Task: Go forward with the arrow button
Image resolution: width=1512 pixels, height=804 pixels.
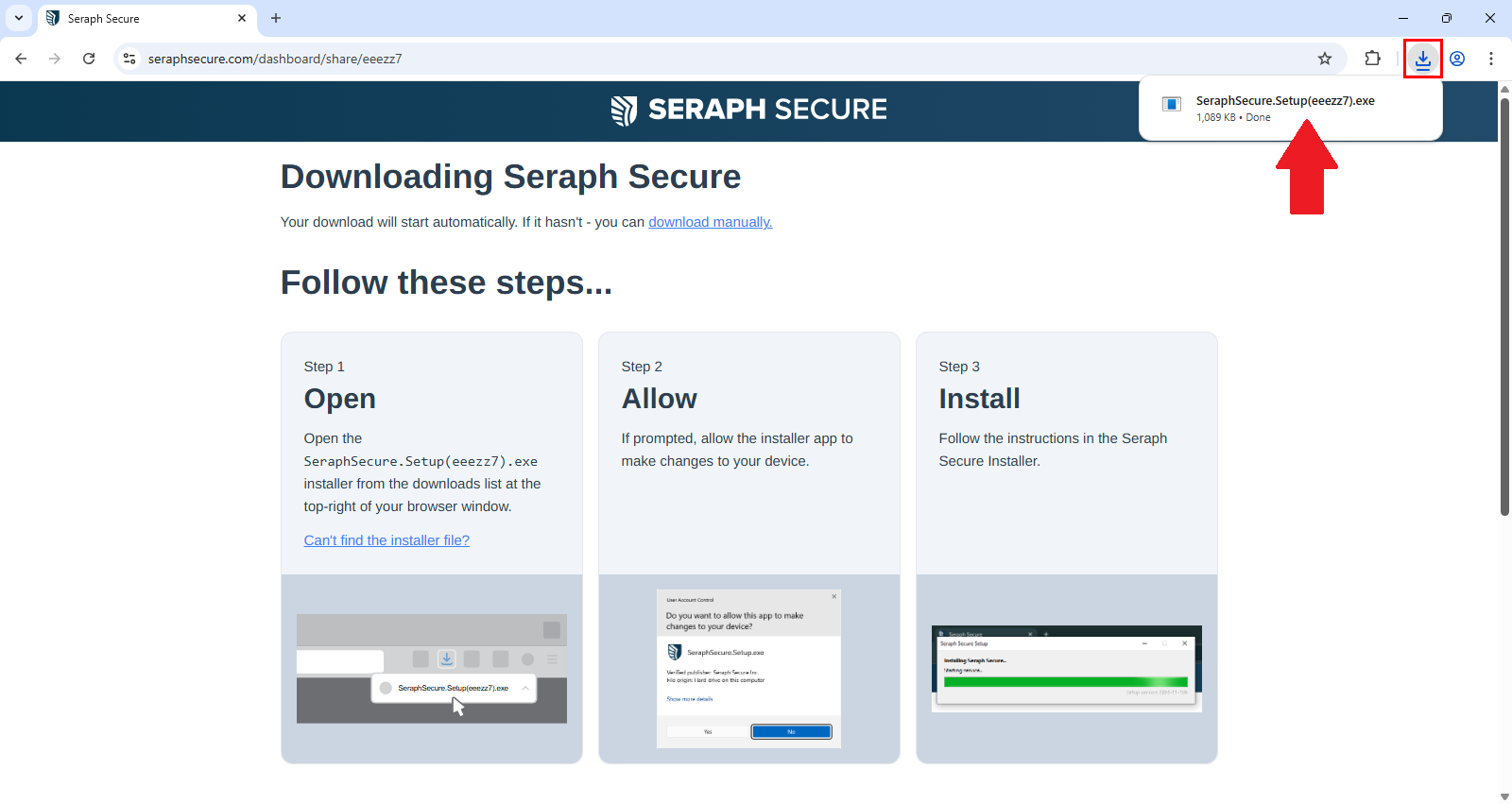Action: (55, 59)
